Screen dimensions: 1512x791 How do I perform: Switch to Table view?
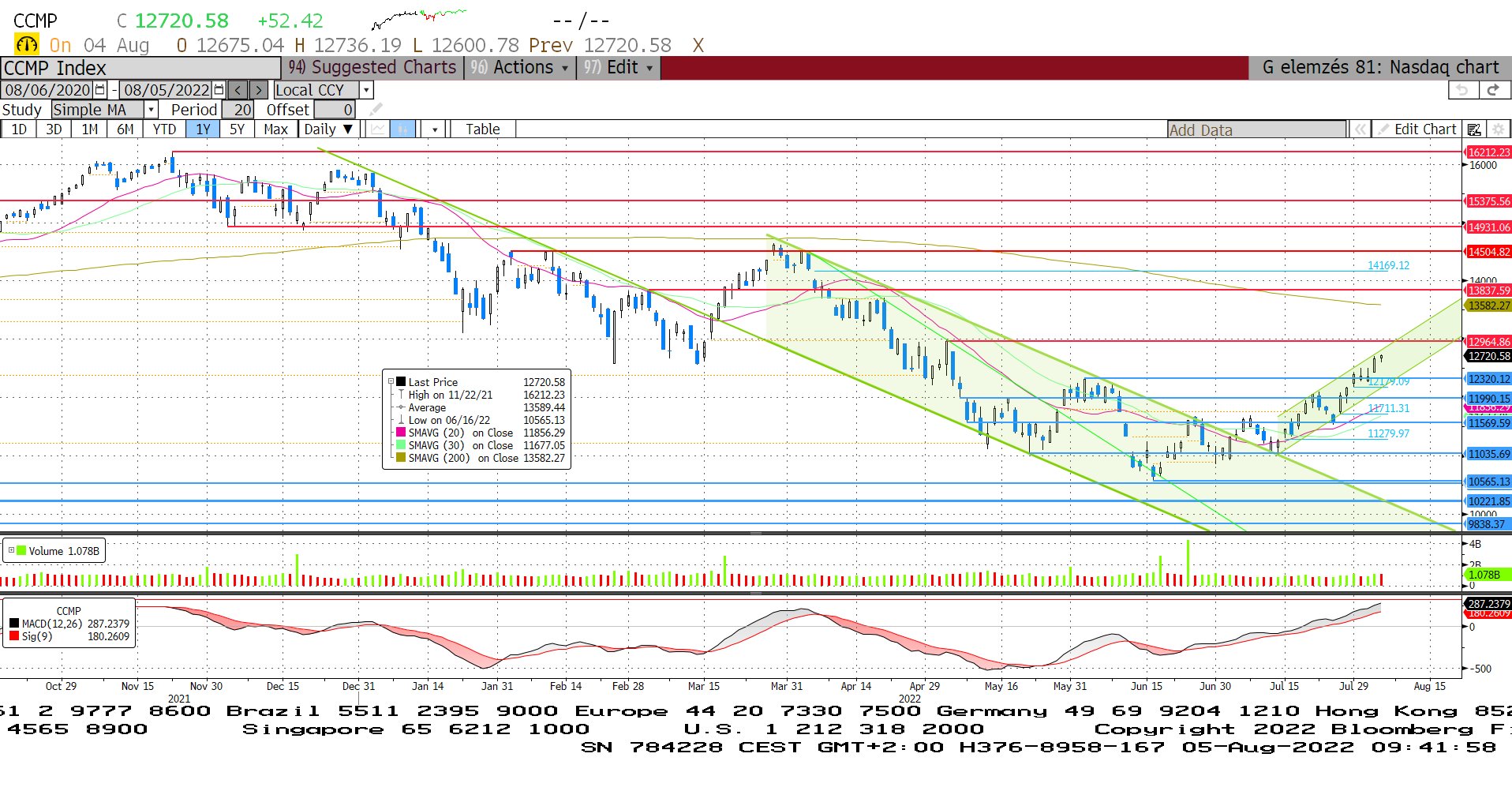[482, 129]
